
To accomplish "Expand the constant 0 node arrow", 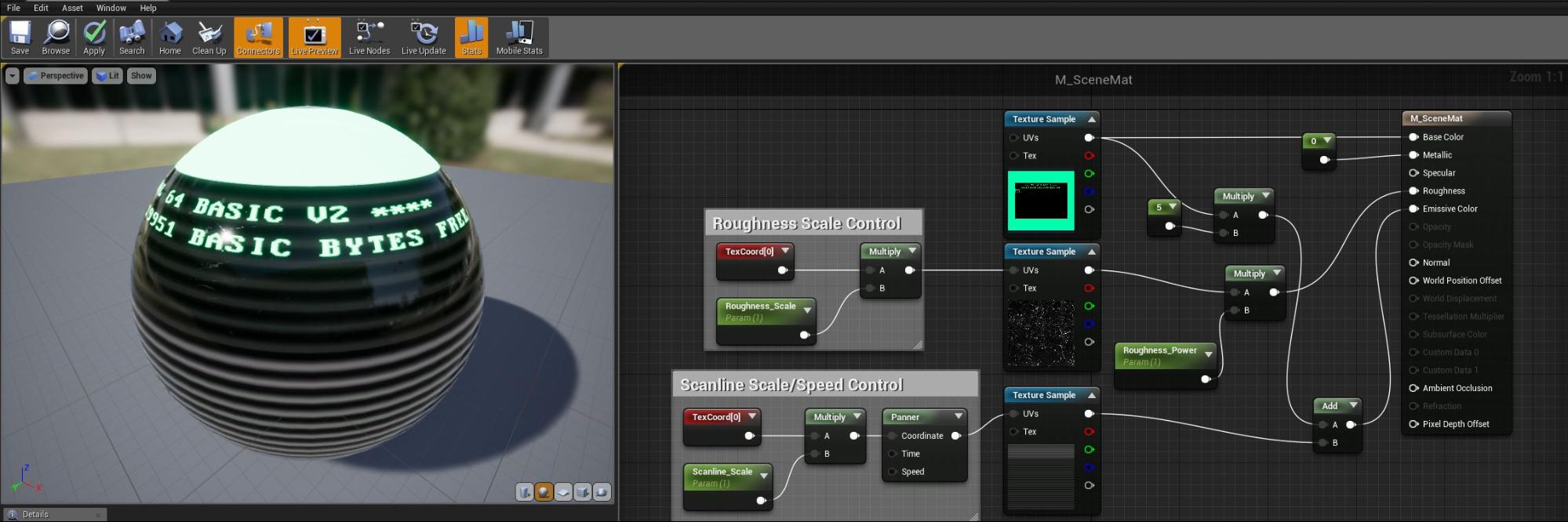I will click(x=1327, y=140).
